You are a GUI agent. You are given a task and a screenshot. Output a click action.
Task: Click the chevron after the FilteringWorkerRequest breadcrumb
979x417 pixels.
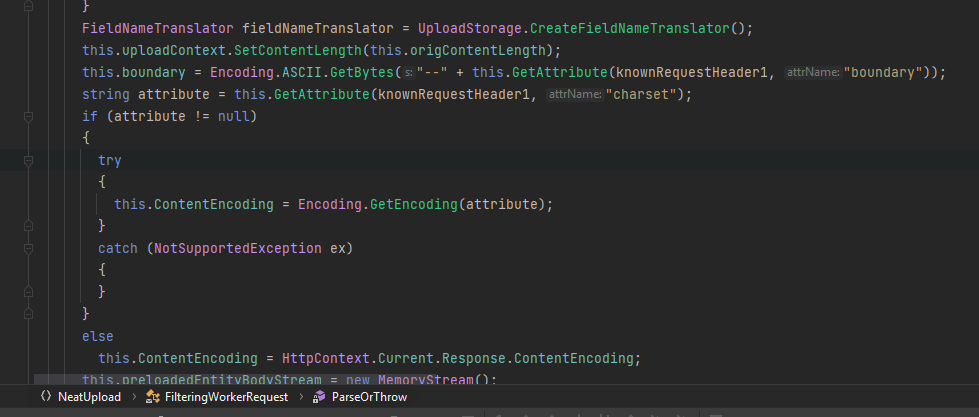coord(299,397)
